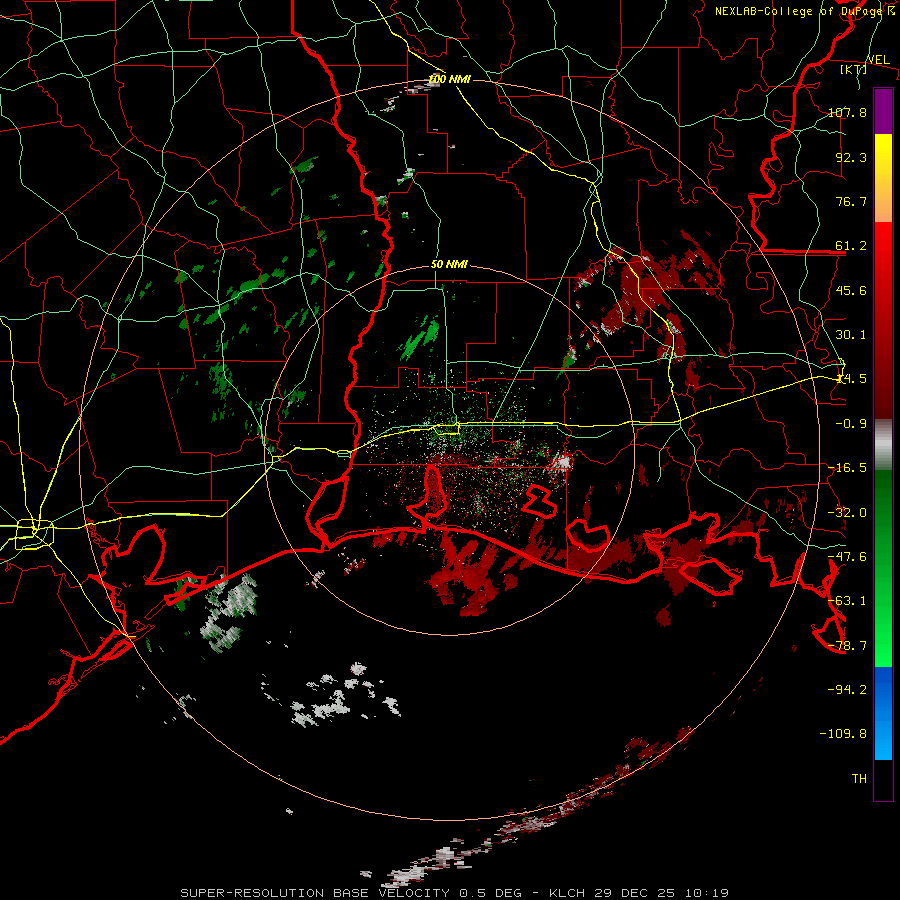Screen dimensions: 900x900
Task: Click the 30.1 value on velocity scale
Action: (x=851, y=335)
